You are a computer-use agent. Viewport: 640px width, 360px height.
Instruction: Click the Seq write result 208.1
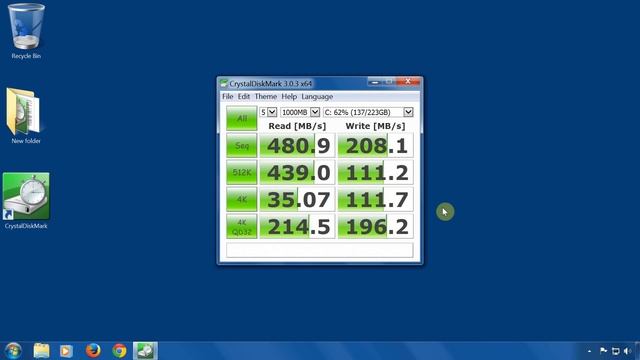pyautogui.click(x=376, y=145)
